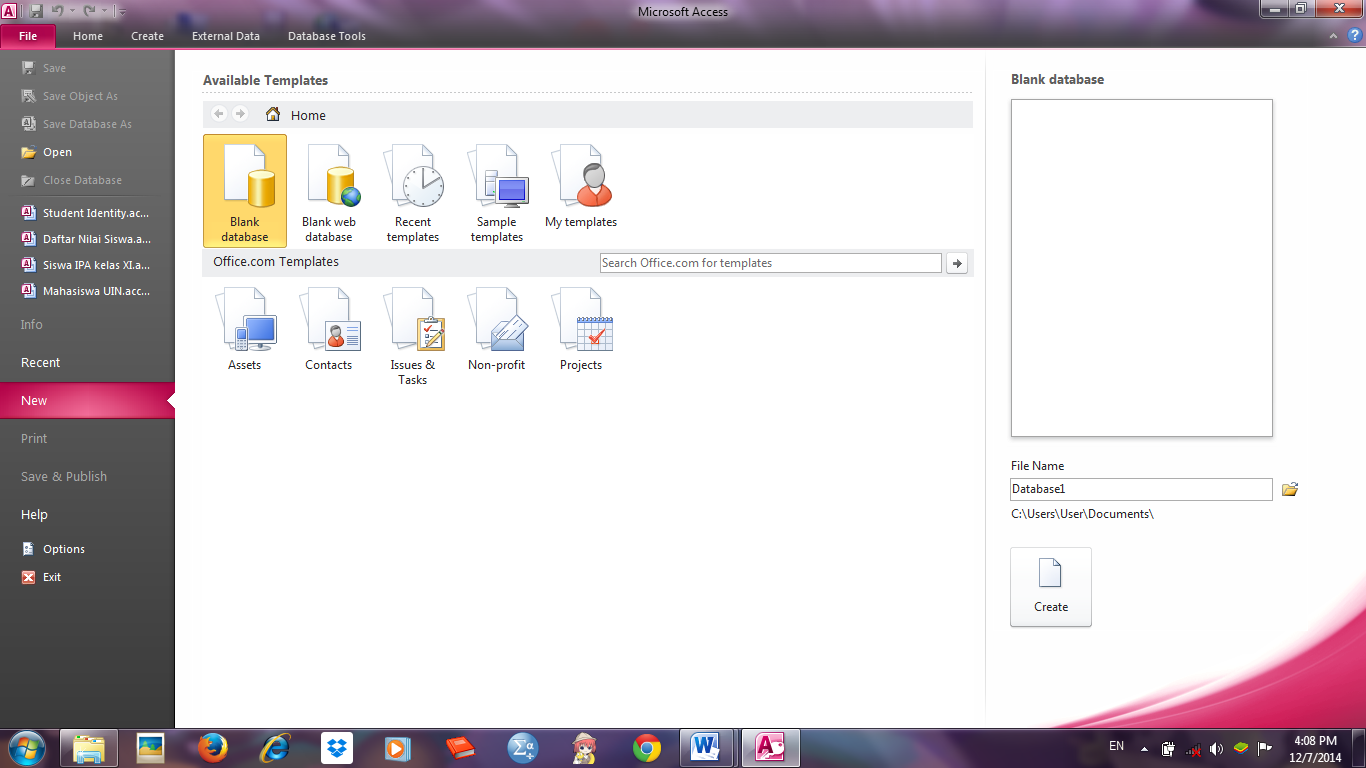1366x768 pixels.
Task: Click the Create database button
Action: [x=1051, y=587]
